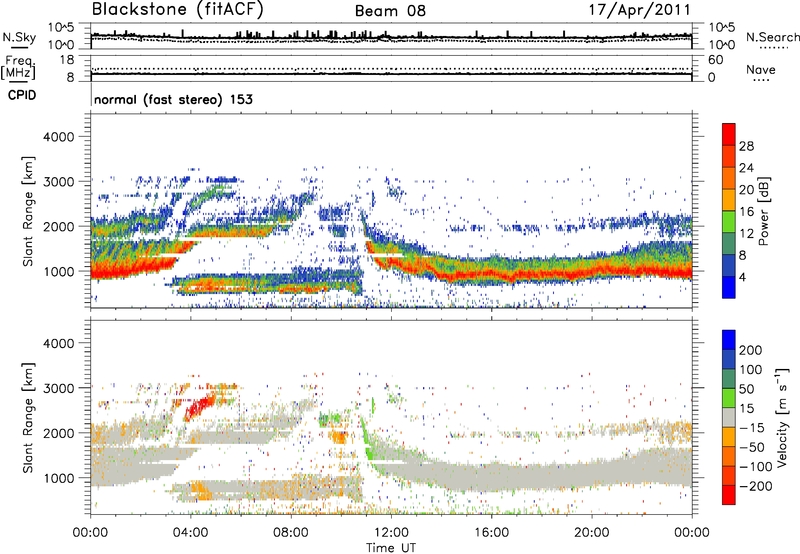Click the Velocity scale value 200
Image resolution: width=800 pixels, height=554 pixels.
pos(751,350)
